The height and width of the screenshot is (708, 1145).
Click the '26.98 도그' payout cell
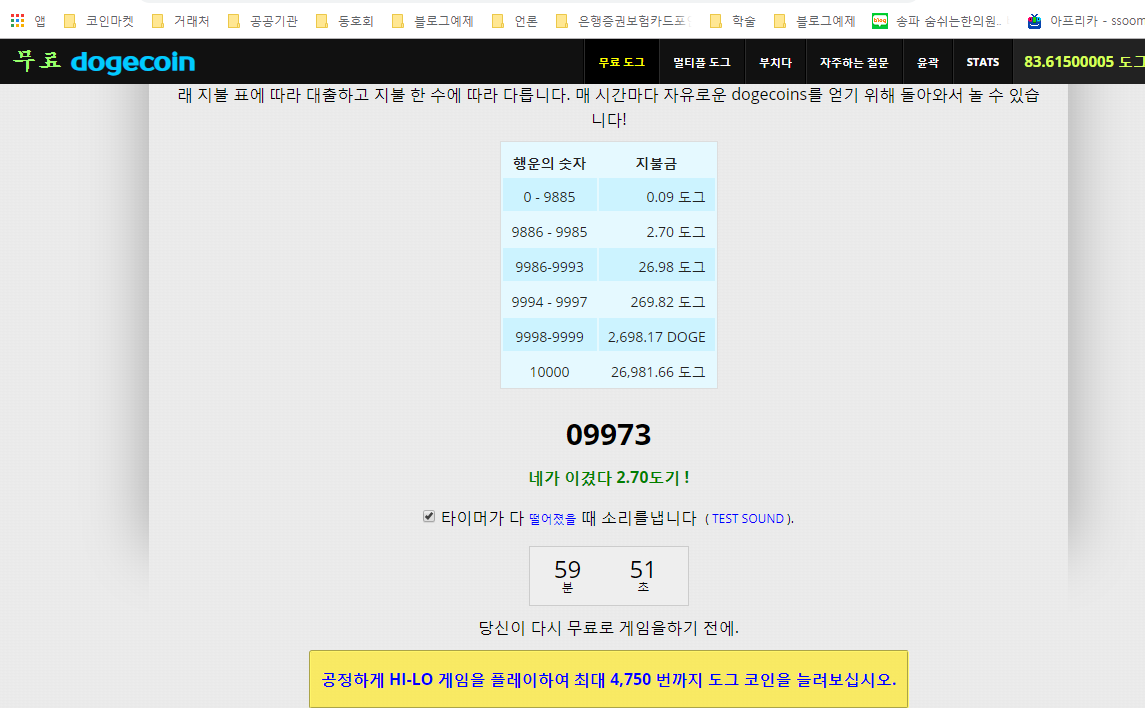coord(657,267)
